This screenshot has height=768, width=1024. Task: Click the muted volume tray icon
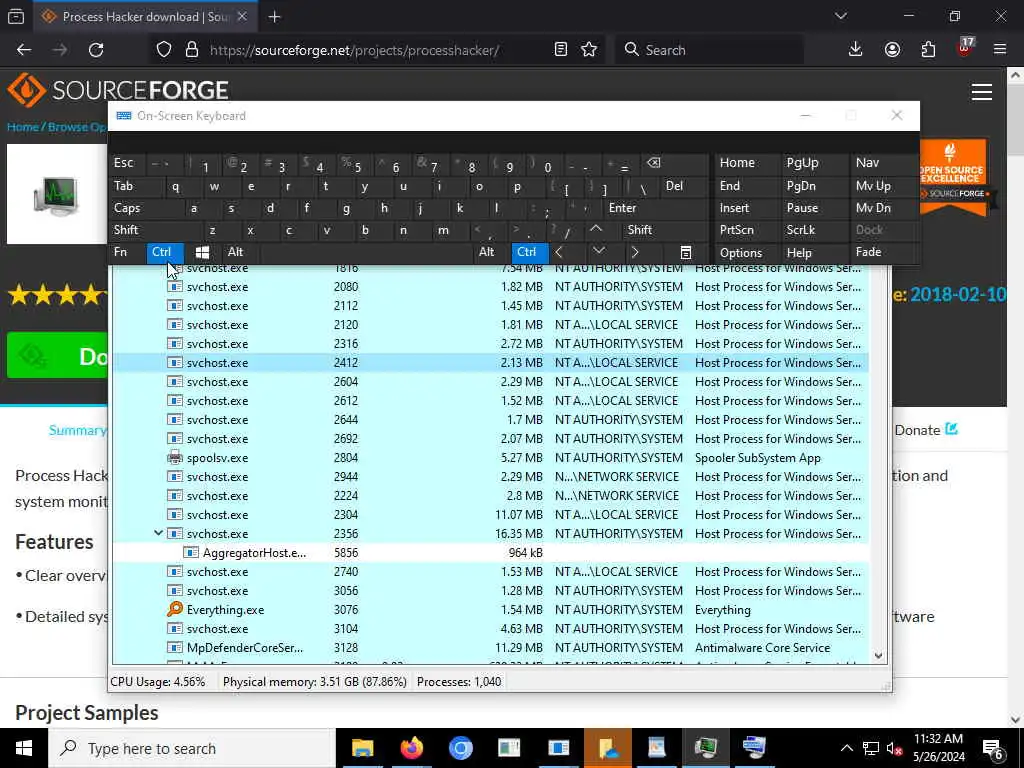894,749
